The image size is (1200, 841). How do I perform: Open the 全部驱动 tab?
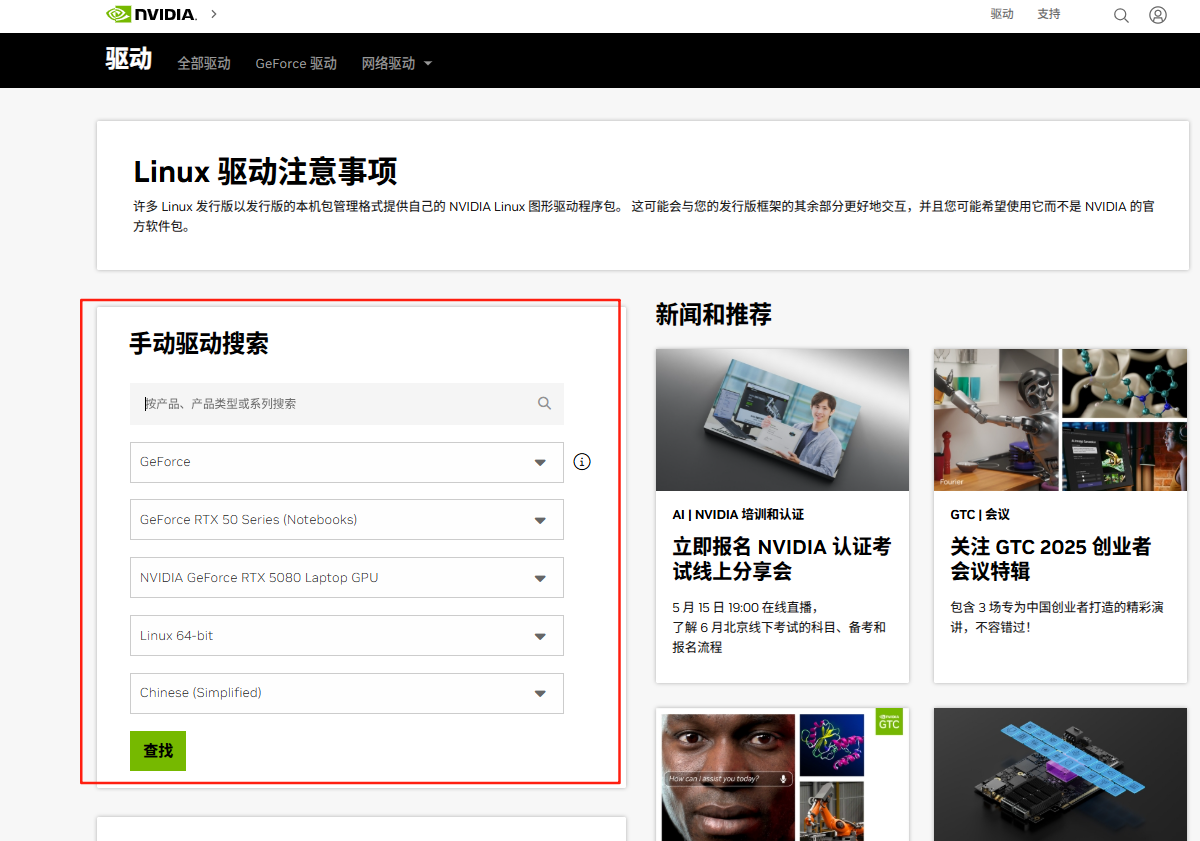pos(204,63)
